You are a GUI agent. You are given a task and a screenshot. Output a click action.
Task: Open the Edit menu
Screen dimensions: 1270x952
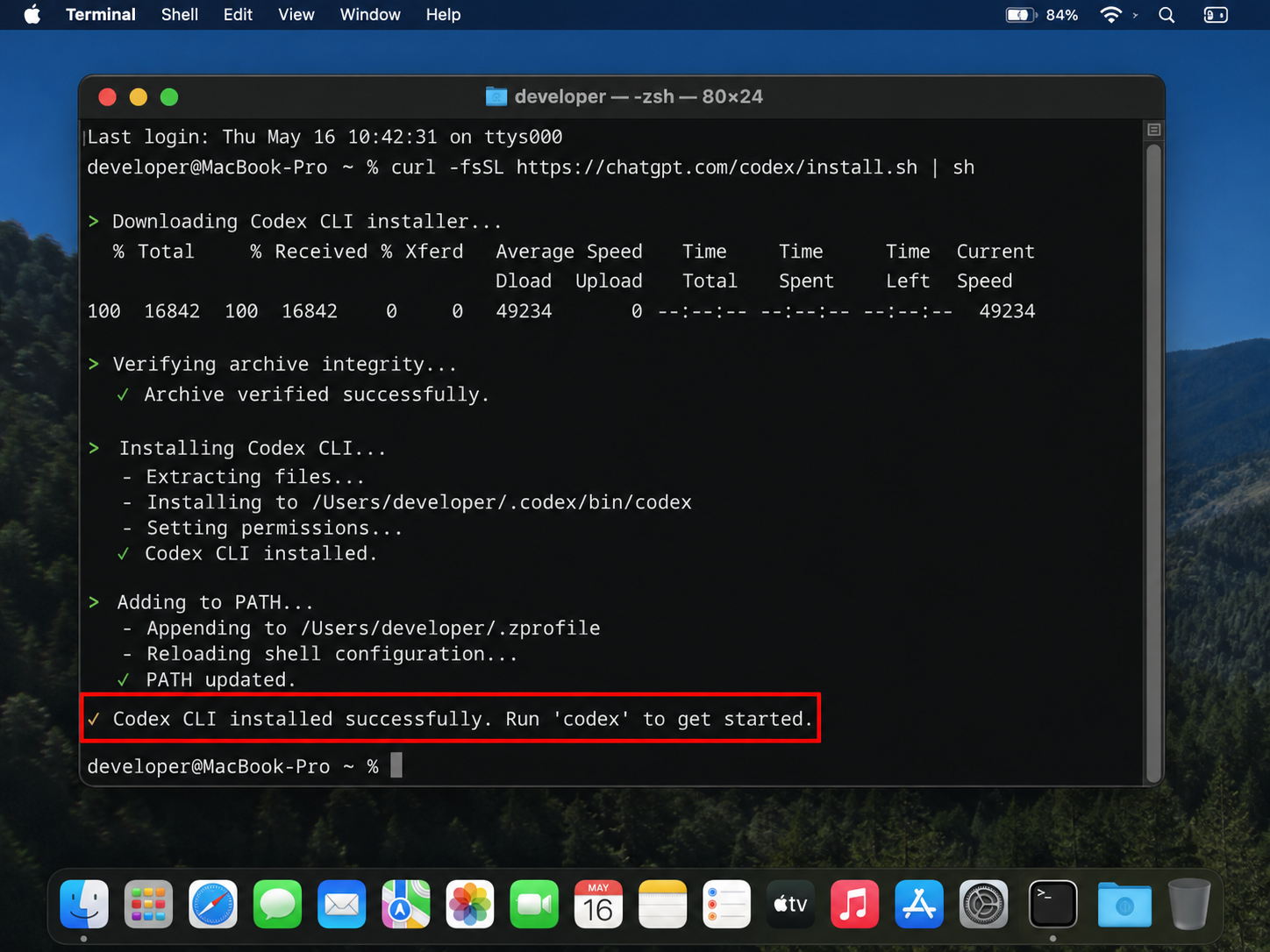coord(238,15)
